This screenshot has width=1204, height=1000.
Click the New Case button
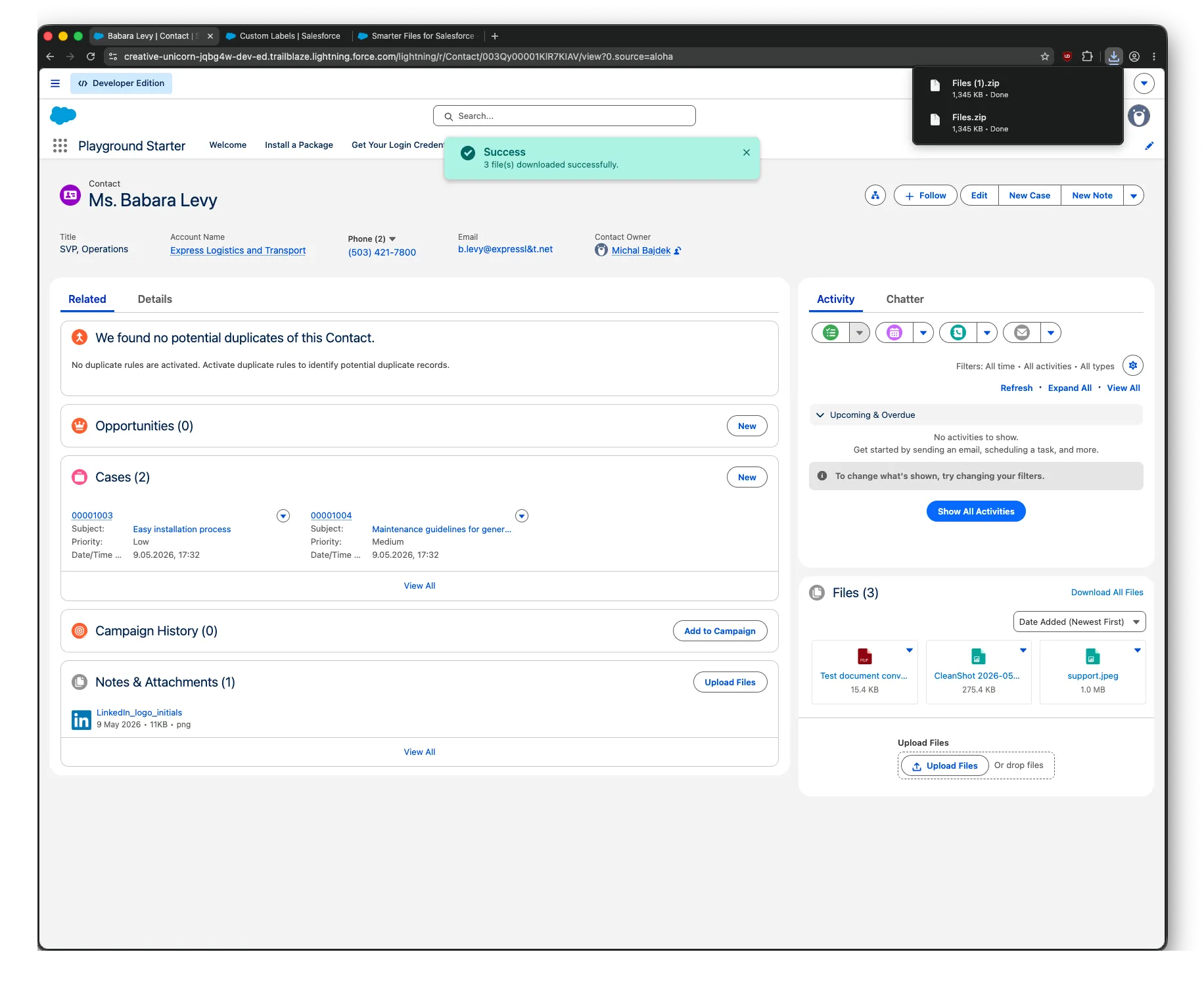pyautogui.click(x=1029, y=195)
